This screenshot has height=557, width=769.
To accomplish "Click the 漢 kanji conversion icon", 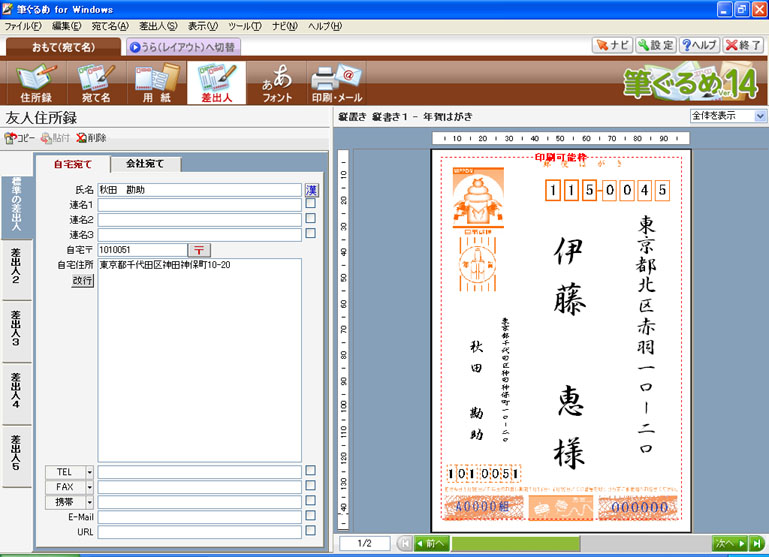I will point(311,189).
